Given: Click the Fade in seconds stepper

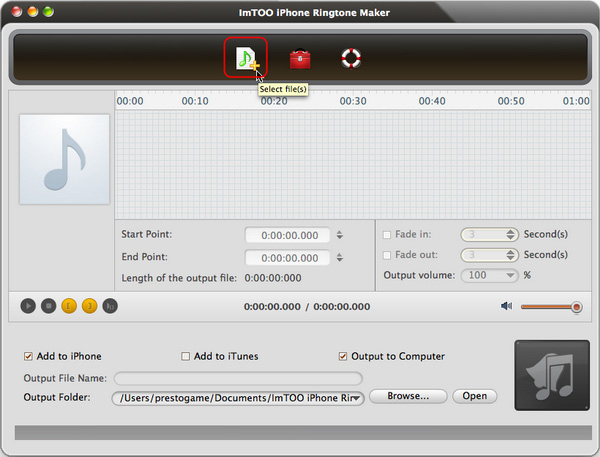Looking at the screenshot, I should coord(510,235).
